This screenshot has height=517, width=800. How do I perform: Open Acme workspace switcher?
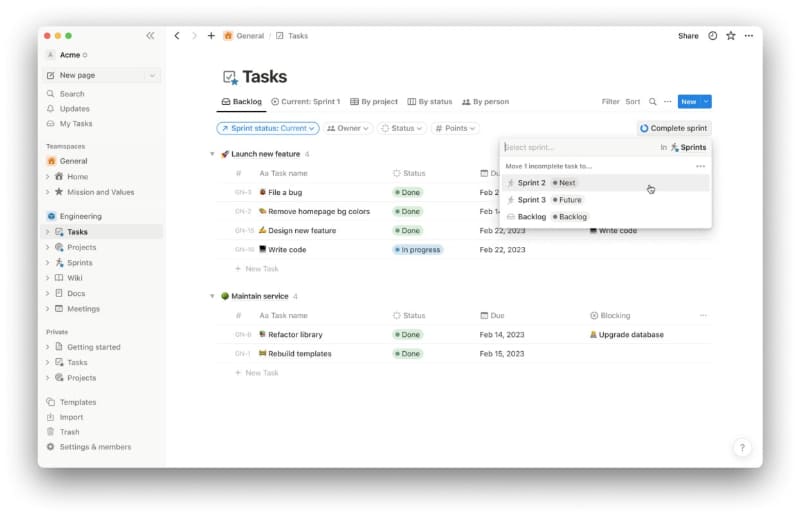tap(67, 55)
